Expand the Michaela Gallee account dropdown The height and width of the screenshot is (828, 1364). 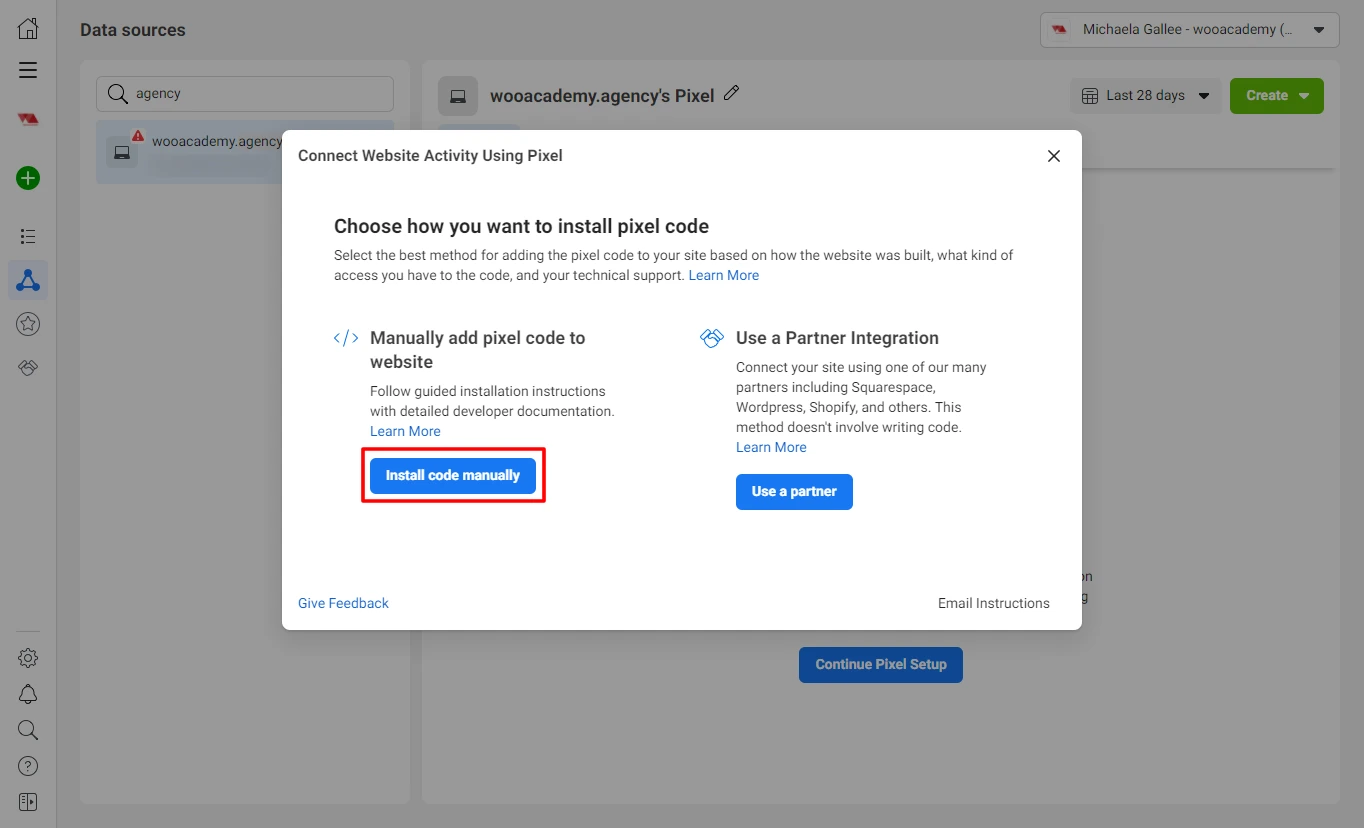1189,30
